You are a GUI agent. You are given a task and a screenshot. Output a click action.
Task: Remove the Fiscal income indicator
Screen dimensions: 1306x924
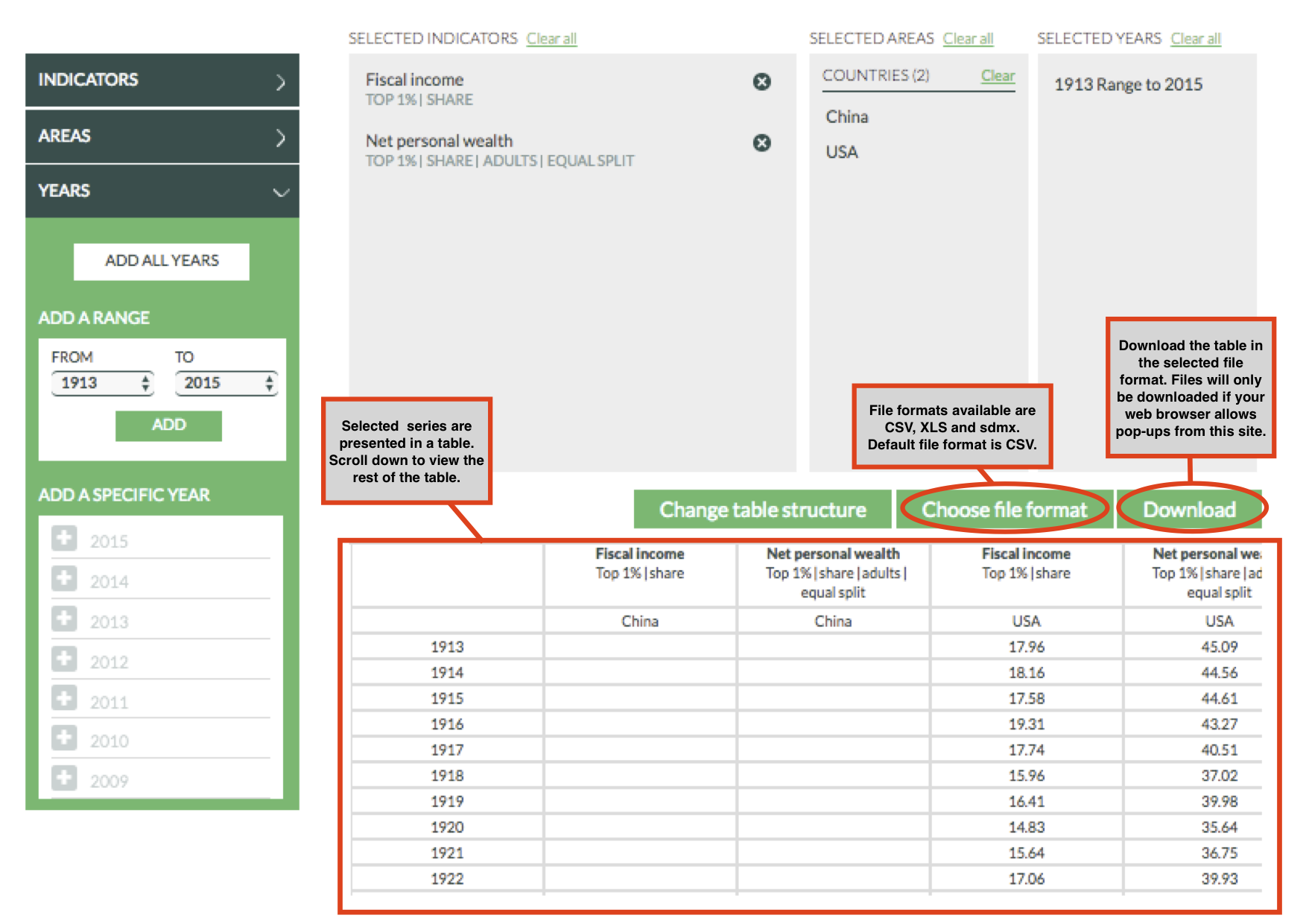761,81
